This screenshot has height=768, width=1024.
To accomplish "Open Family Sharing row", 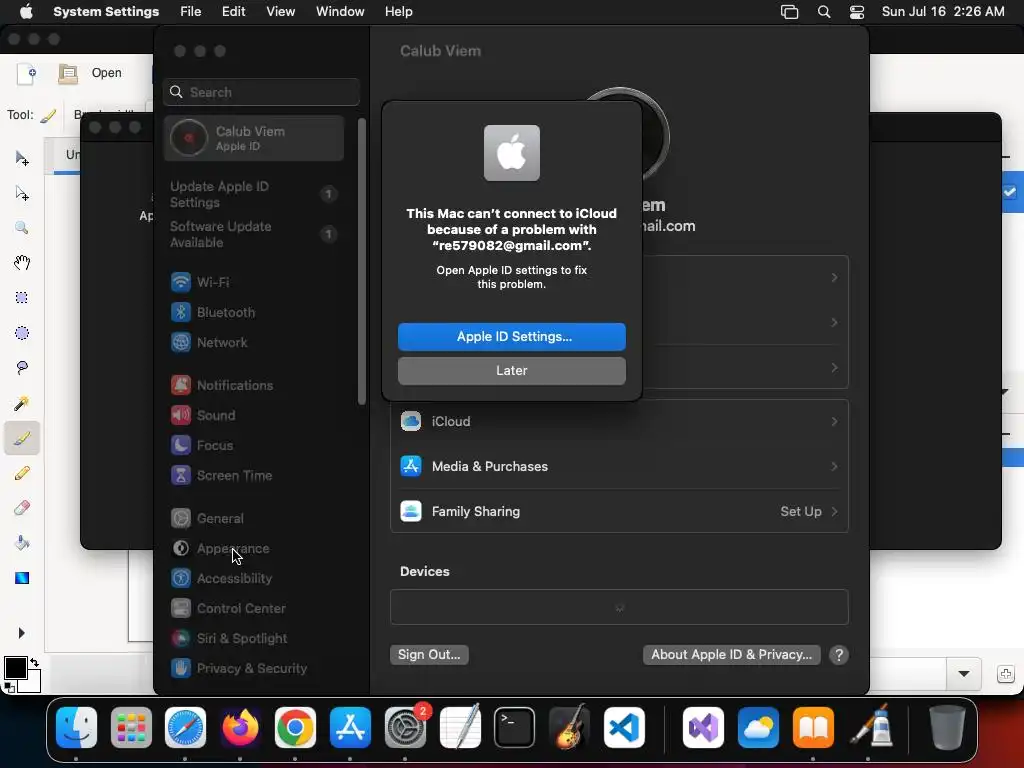I will 619,511.
